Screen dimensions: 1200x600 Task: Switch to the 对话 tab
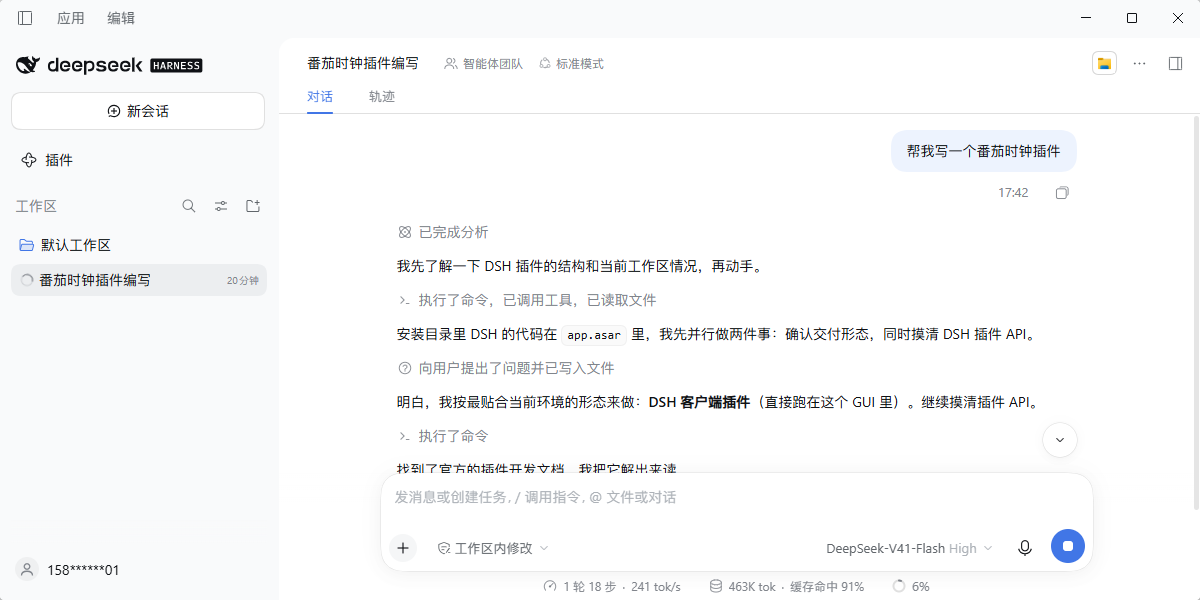(x=320, y=97)
